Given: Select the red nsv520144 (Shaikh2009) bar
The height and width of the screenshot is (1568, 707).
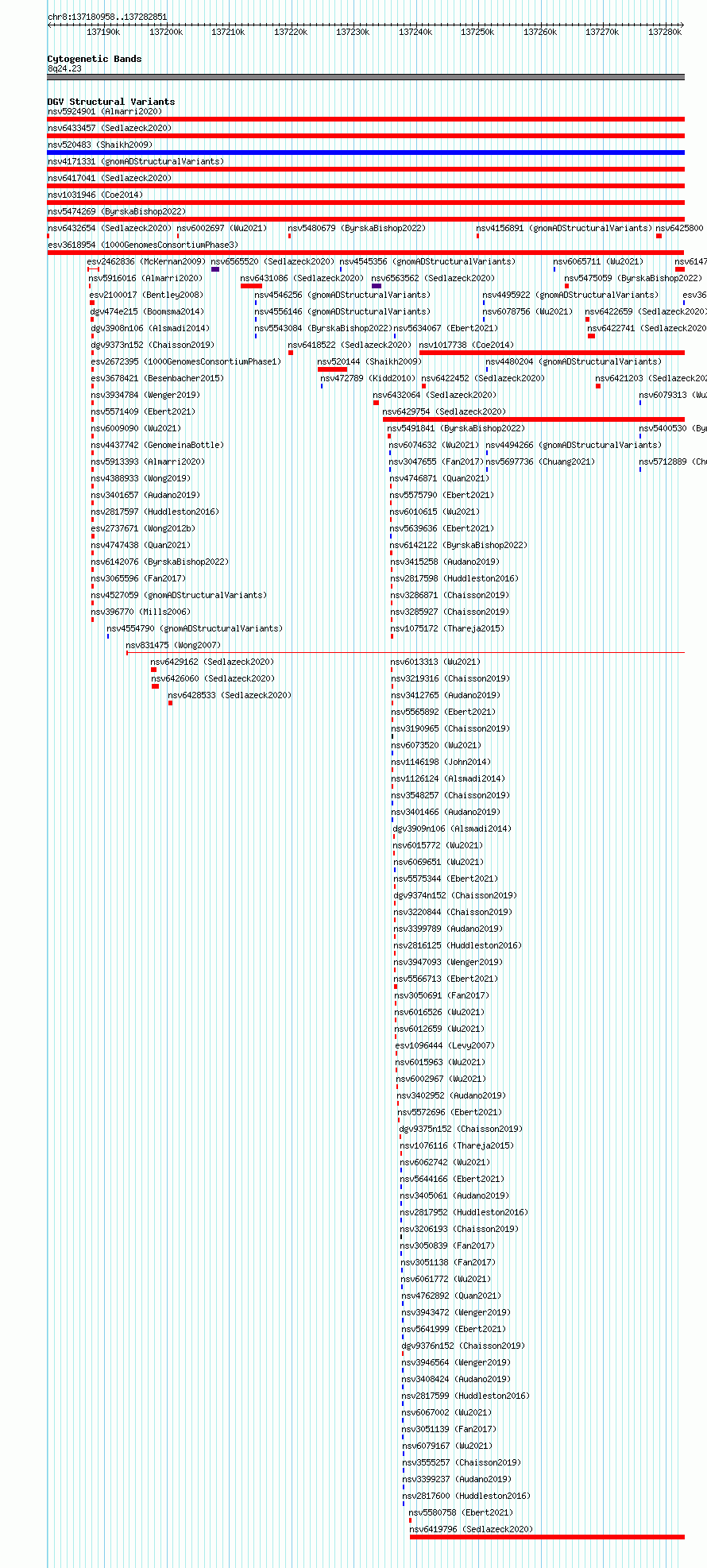Looking at the screenshot, I should pos(332,369).
